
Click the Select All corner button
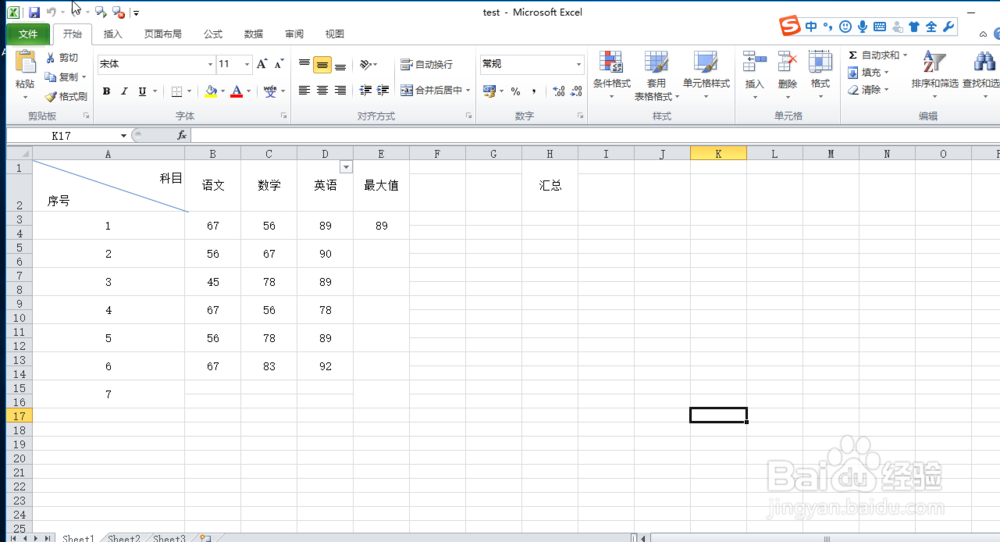[x=20, y=154]
